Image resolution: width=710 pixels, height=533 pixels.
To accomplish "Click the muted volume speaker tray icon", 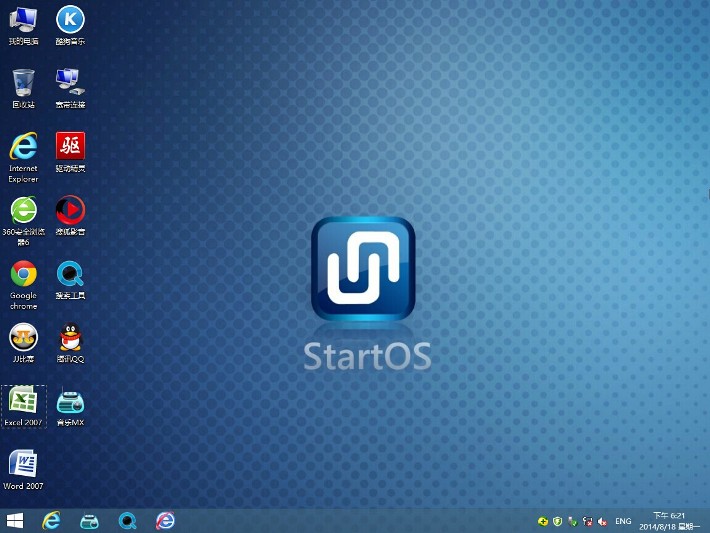I will click(x=602, y=522).
